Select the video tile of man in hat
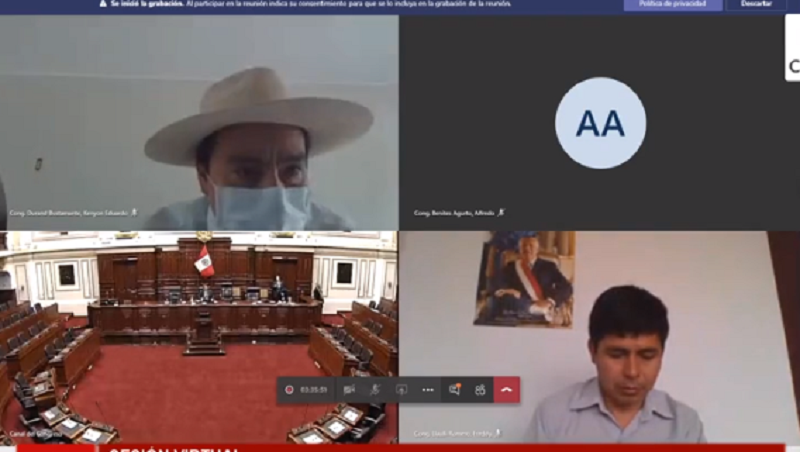Viewport: 800px width, 452px height. 198,120
